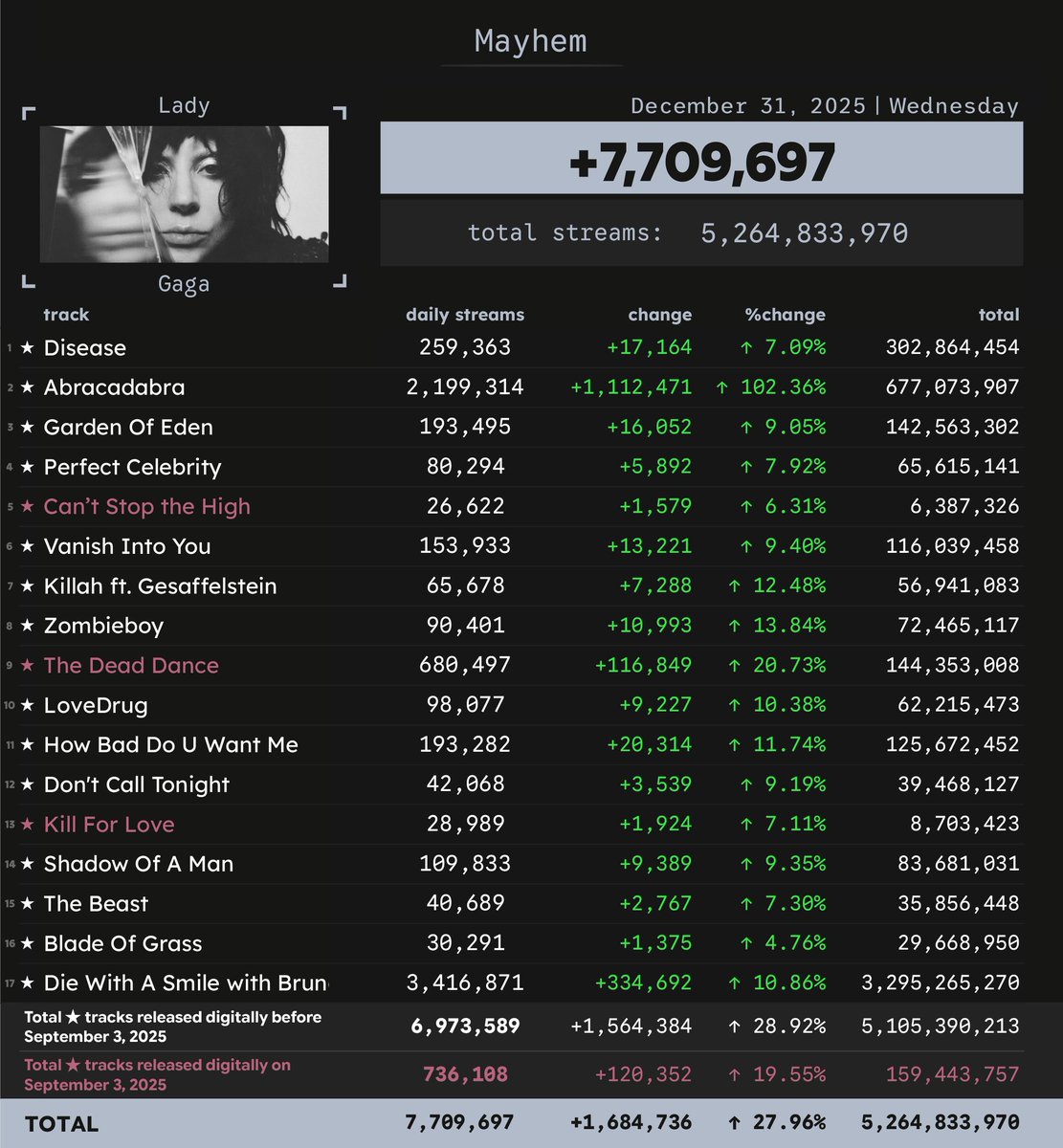The width and height of the screenshot is (1063, 1148).
Task: Click the star beside Vanish Into You
Action: [x=27, y=546]
